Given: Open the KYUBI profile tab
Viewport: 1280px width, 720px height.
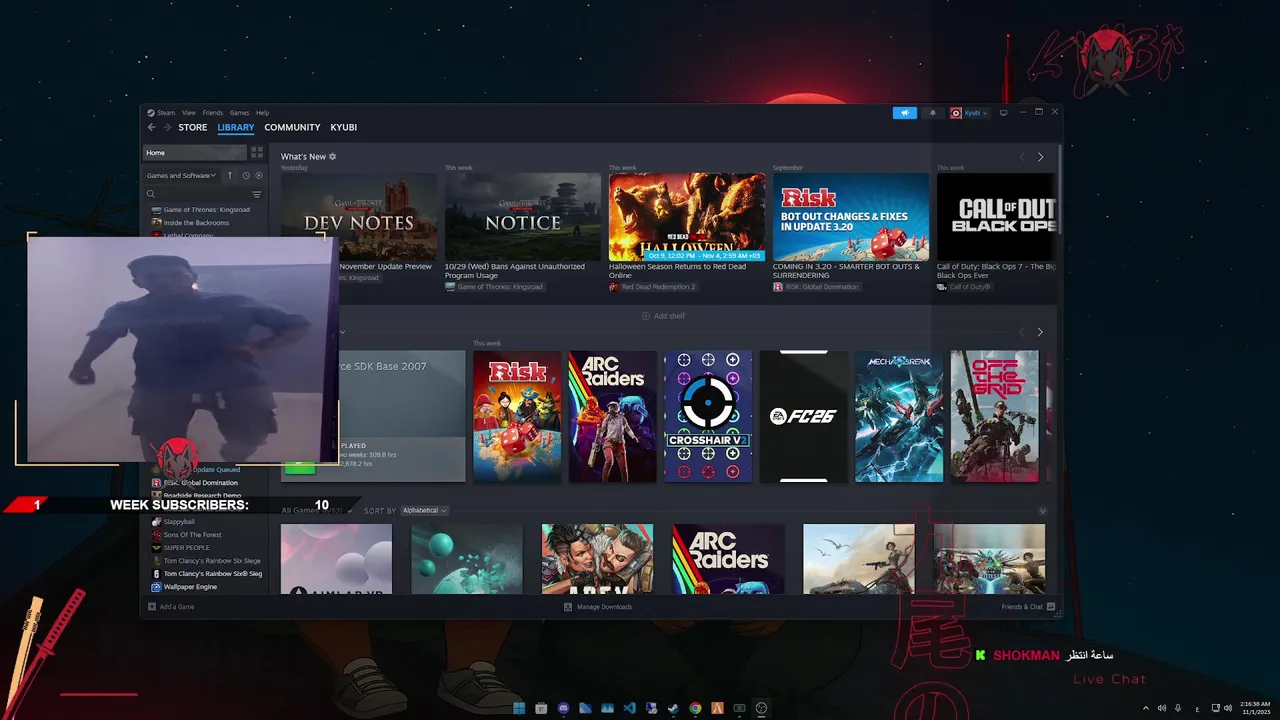Looking at the screenshot, I should (x=344, y=127).
